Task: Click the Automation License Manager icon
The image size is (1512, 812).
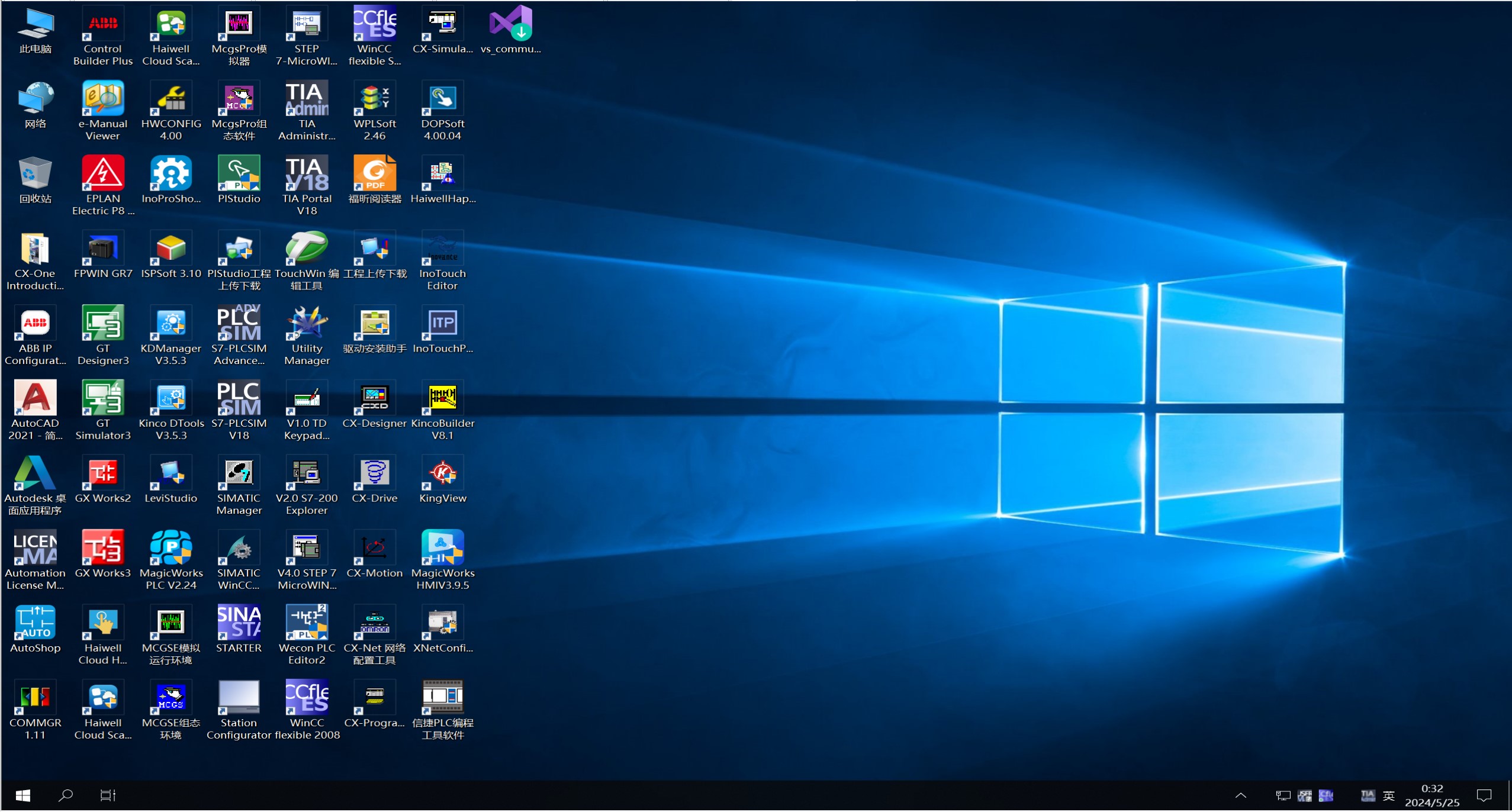Action: [x=35, y=560]
